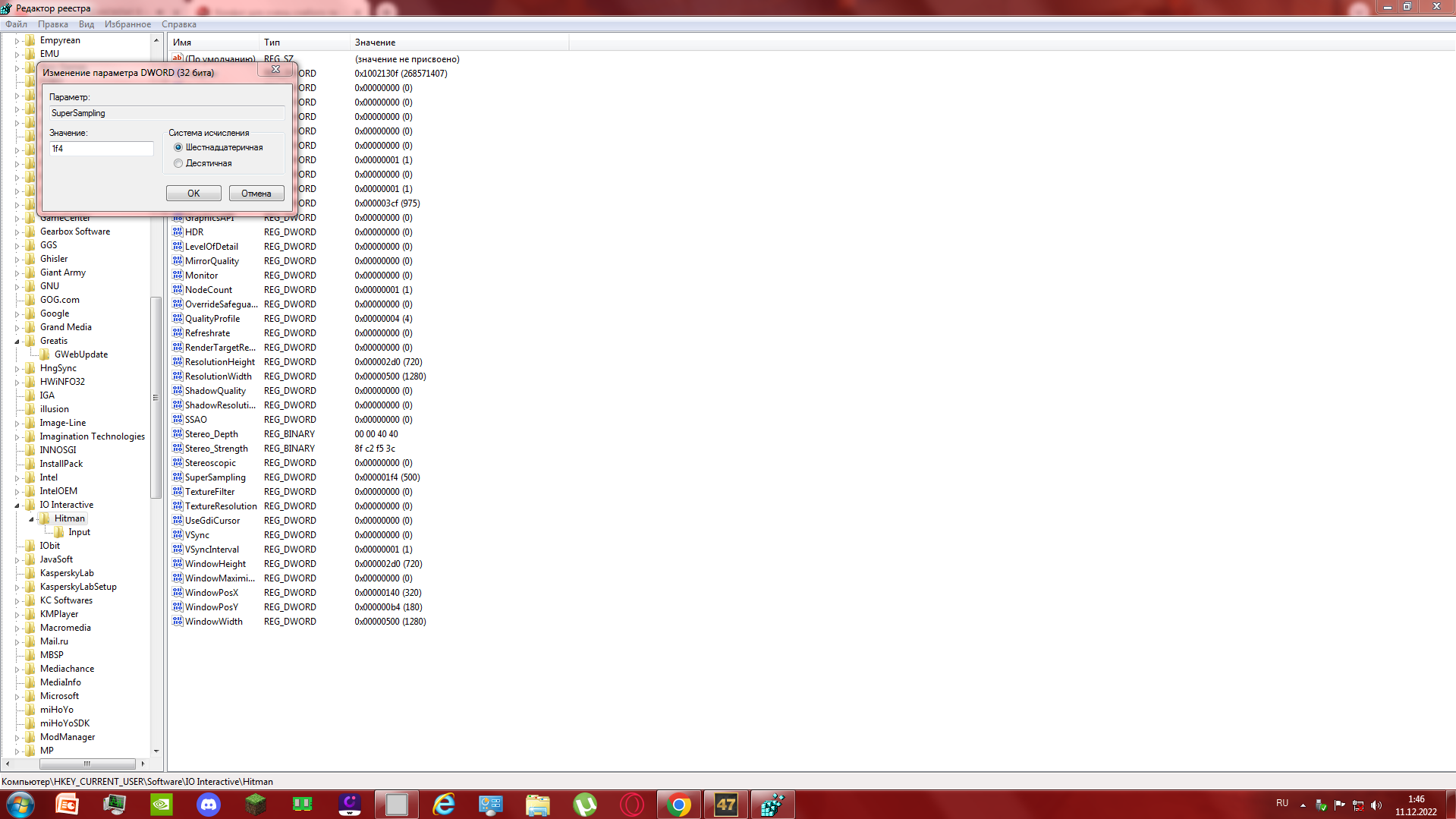Expand the Intel tree node
Image resolution: width=1456 pixels, height=819 pixels.
(x=17, y=478)
